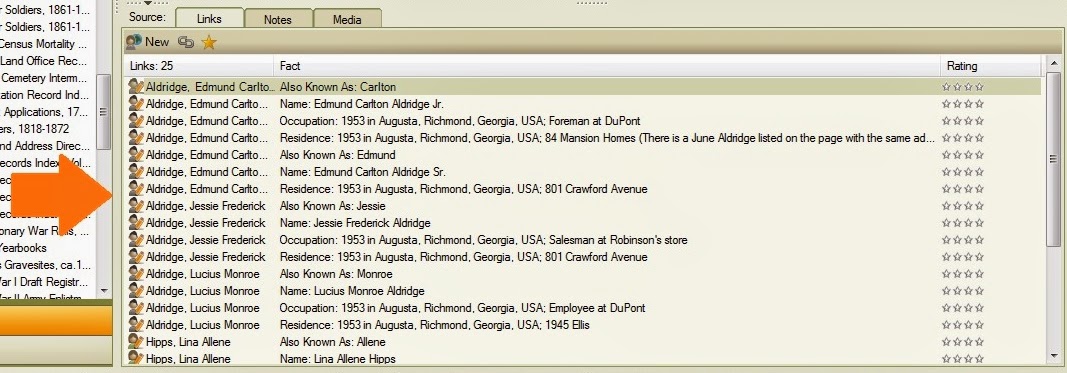
Task: Select 'Applications, 17...' source in left list
Action: click(x=44, y=112)
